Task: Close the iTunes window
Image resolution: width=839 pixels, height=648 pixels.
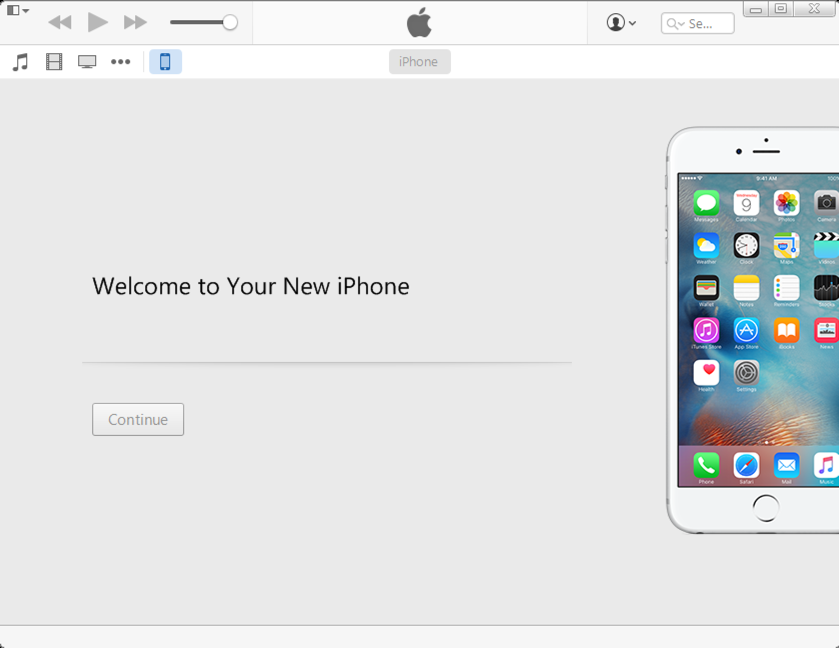Action: click(814, 9)
